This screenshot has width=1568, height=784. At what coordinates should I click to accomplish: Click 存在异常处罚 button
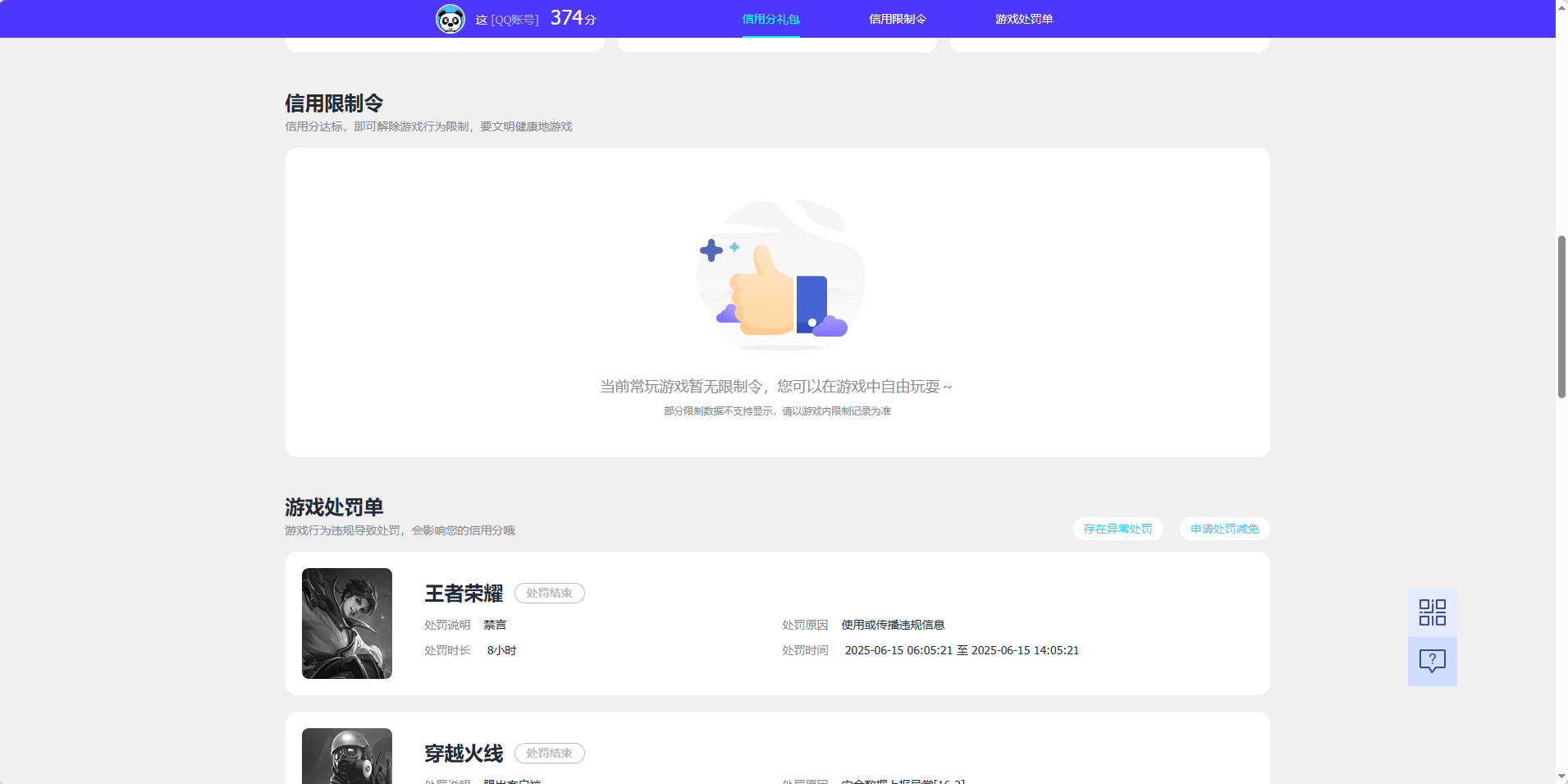(1118, 529)
